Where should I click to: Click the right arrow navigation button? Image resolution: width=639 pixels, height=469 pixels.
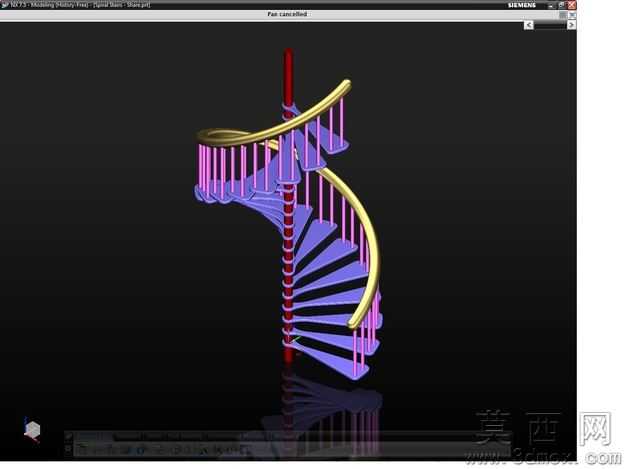point(571,25)
